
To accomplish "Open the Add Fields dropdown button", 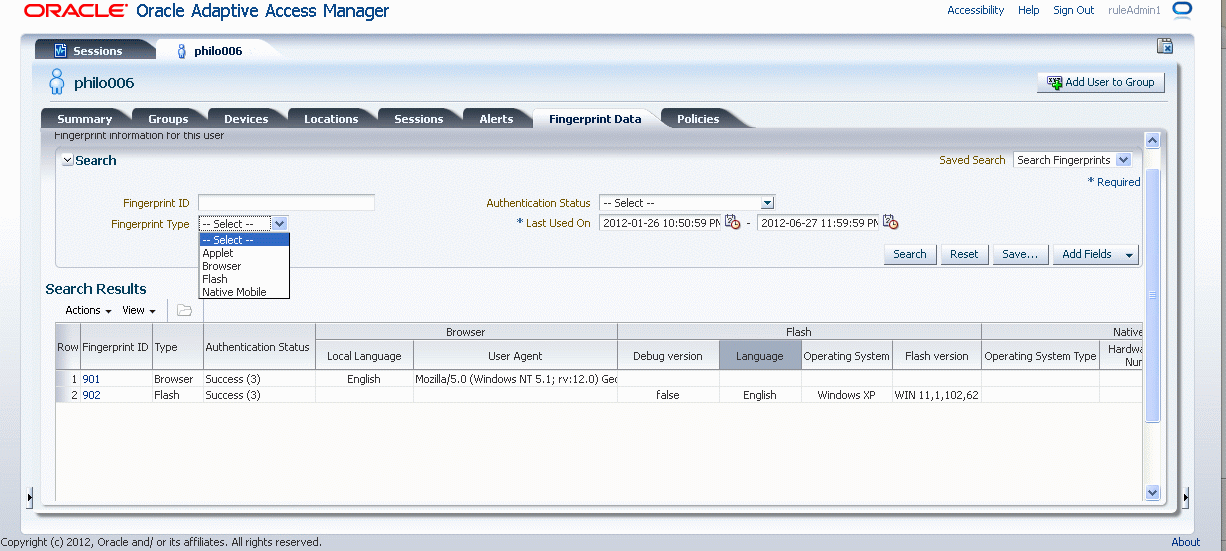I will click(x=1096, y=254).
